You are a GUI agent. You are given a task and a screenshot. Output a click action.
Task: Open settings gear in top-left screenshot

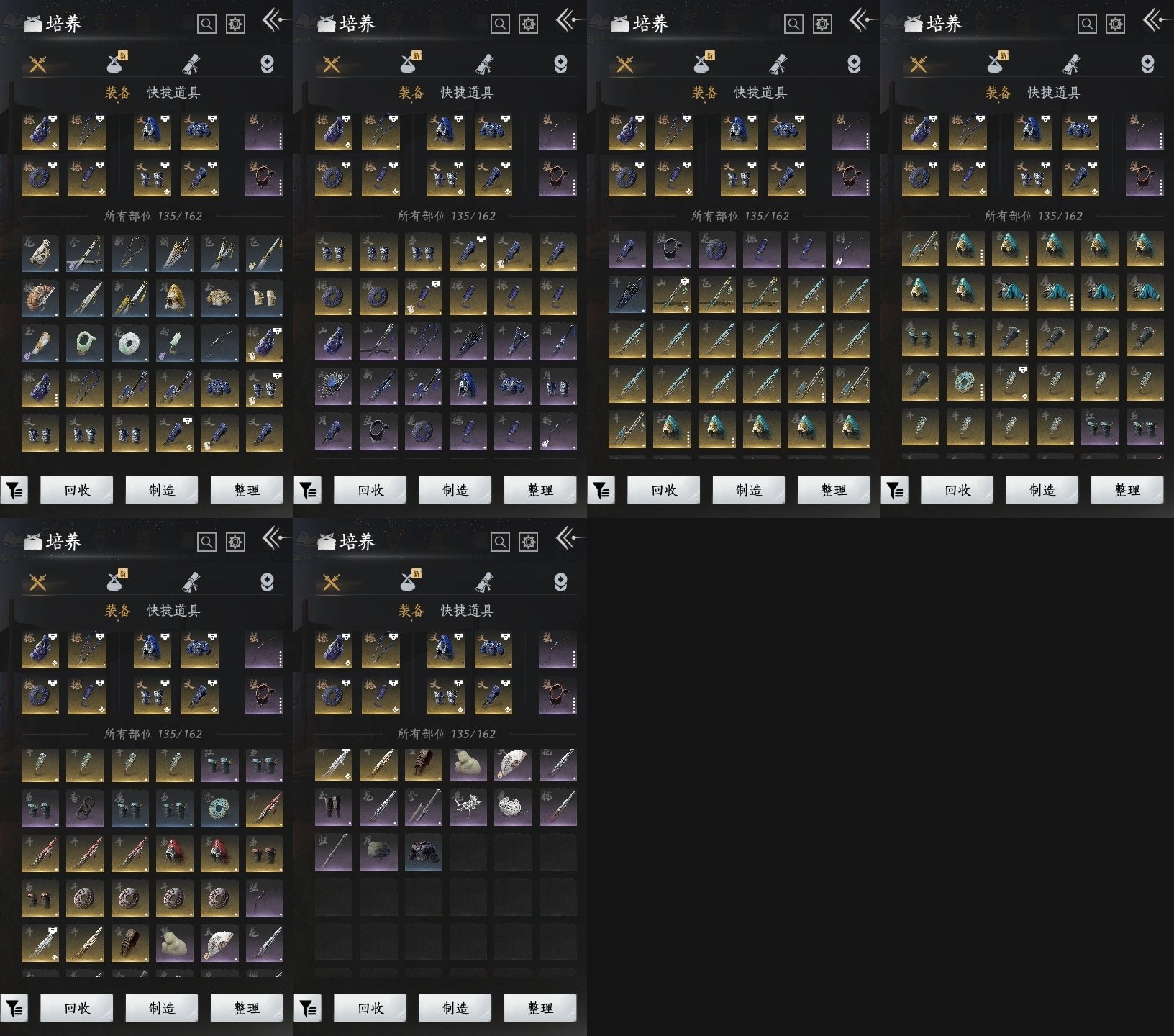(235, 24)
